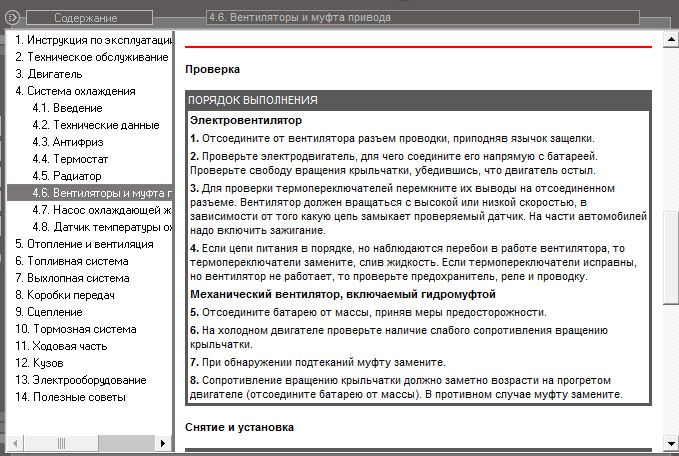
Task: Click the content pane scroll down arrow
Action: (671, 443)
